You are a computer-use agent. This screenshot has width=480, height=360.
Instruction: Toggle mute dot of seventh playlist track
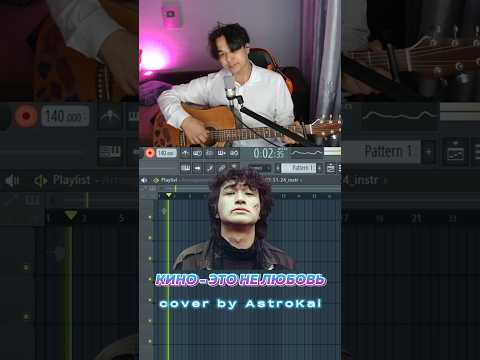(150, 341)
